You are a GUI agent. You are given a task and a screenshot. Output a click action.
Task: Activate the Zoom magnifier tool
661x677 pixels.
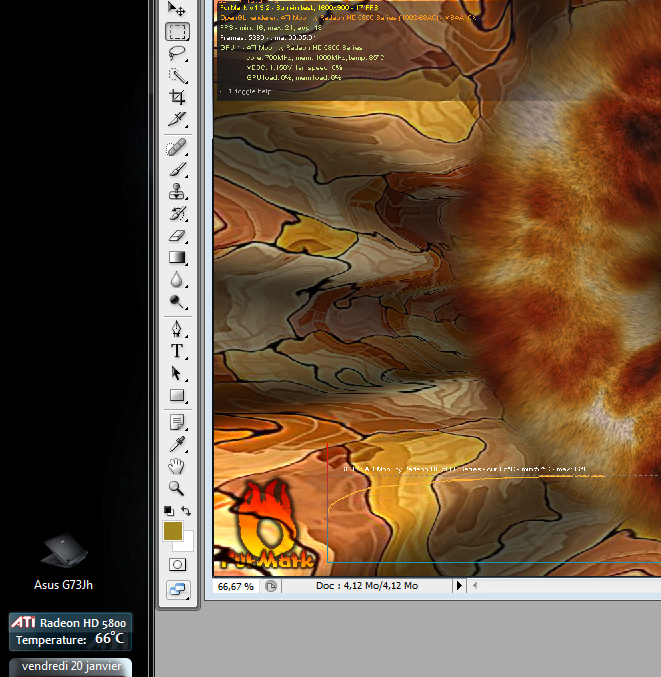coord(178,488)
